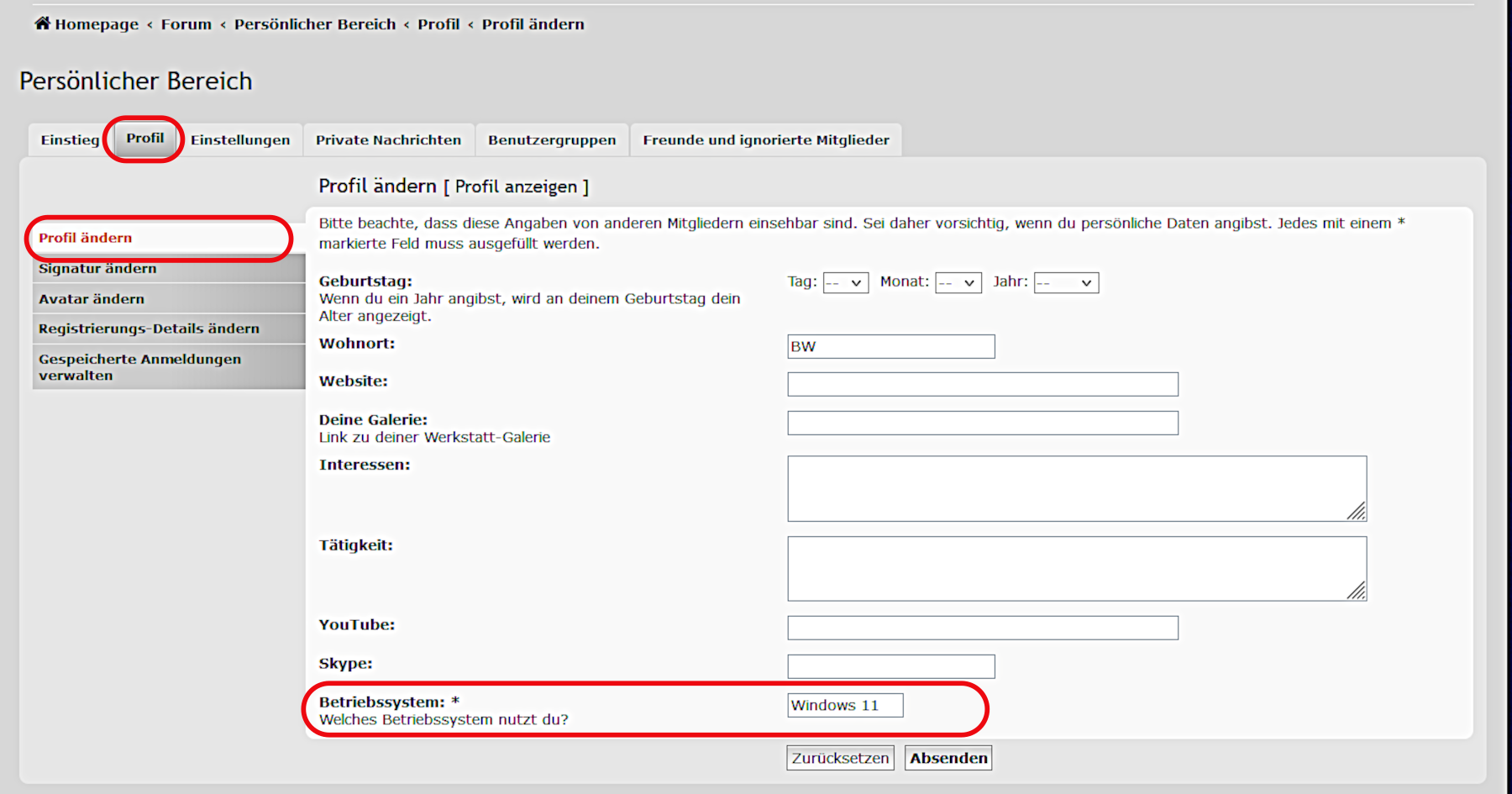Open the Jahr birthday dropdown
The height and width of the screenshot is (794, 1512).
[x=1065, y=283]
